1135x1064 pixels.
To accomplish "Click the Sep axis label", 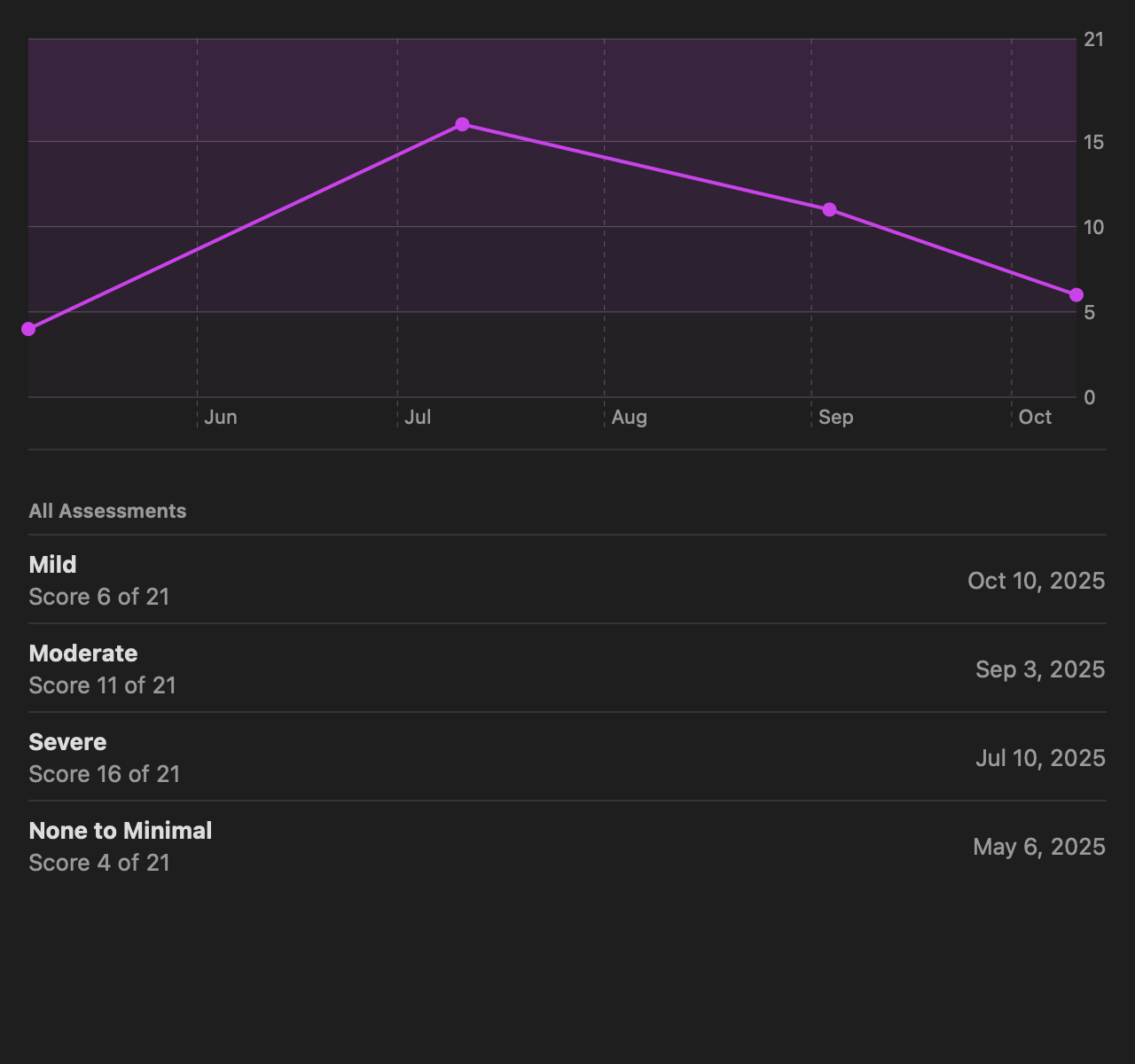I will [836, 417].
